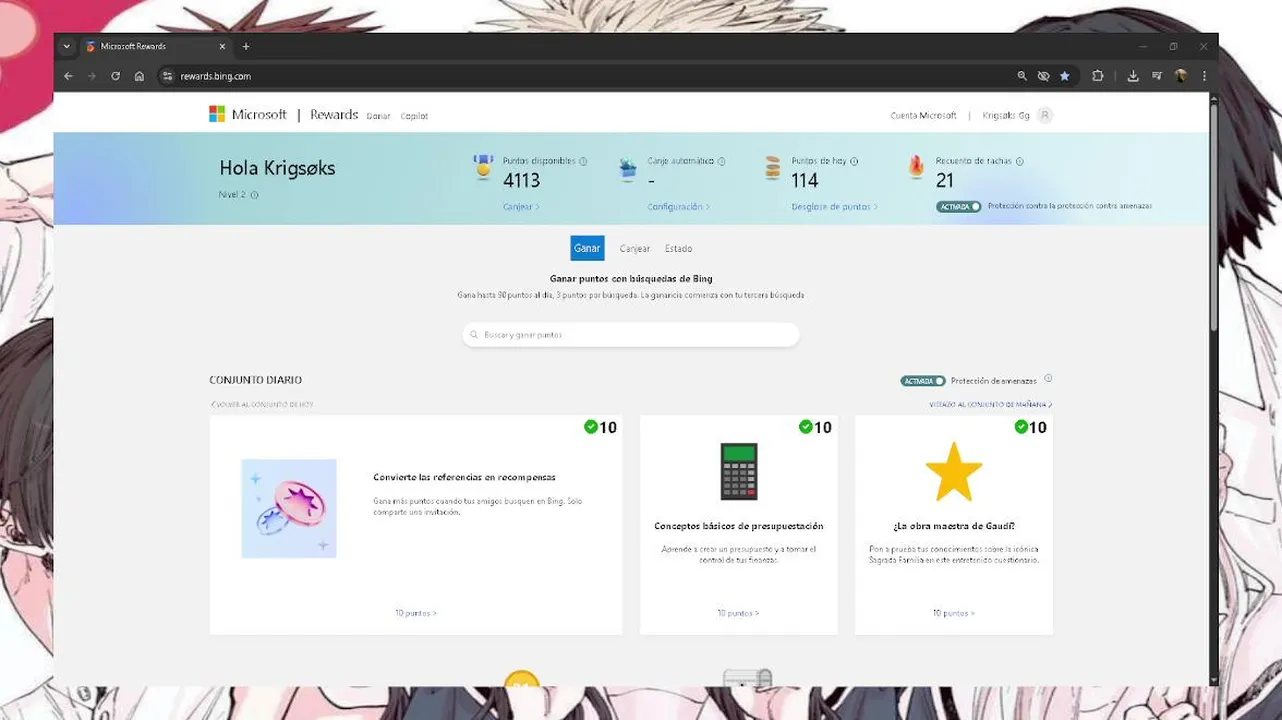Image resolution: width=1282 pixels, height=720 pixels.
Task: Click the 4113 available points value
Action: 521,181
